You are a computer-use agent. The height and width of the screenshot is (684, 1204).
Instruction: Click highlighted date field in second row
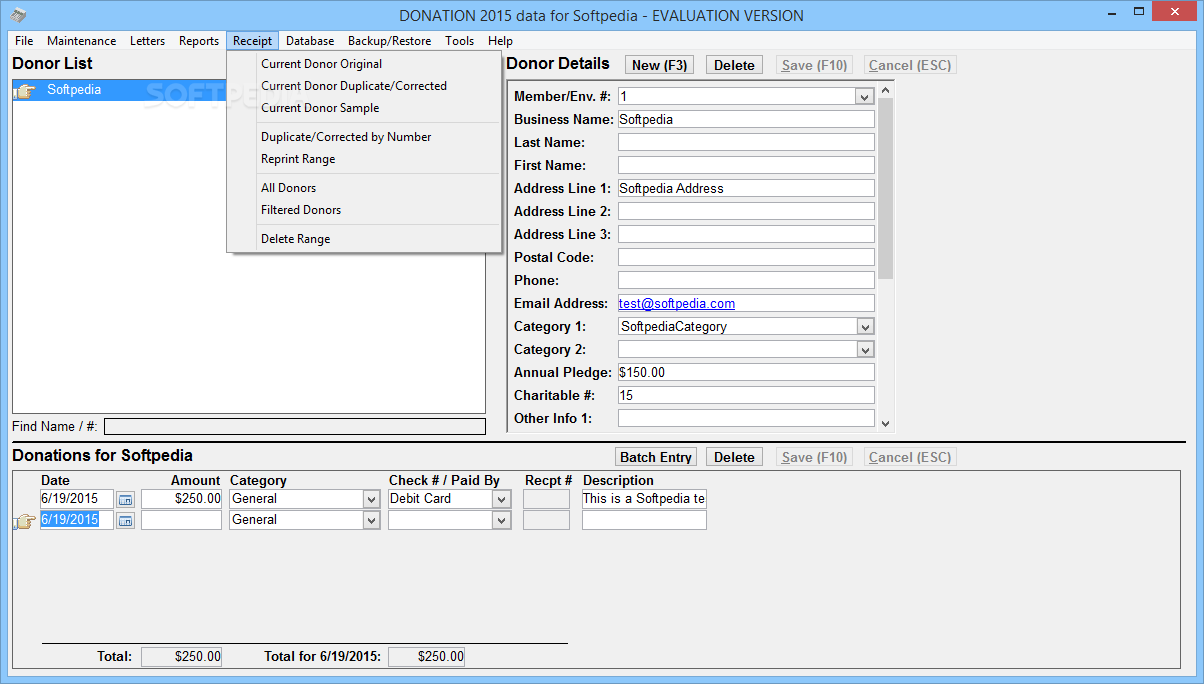click(x=77, y=520)
